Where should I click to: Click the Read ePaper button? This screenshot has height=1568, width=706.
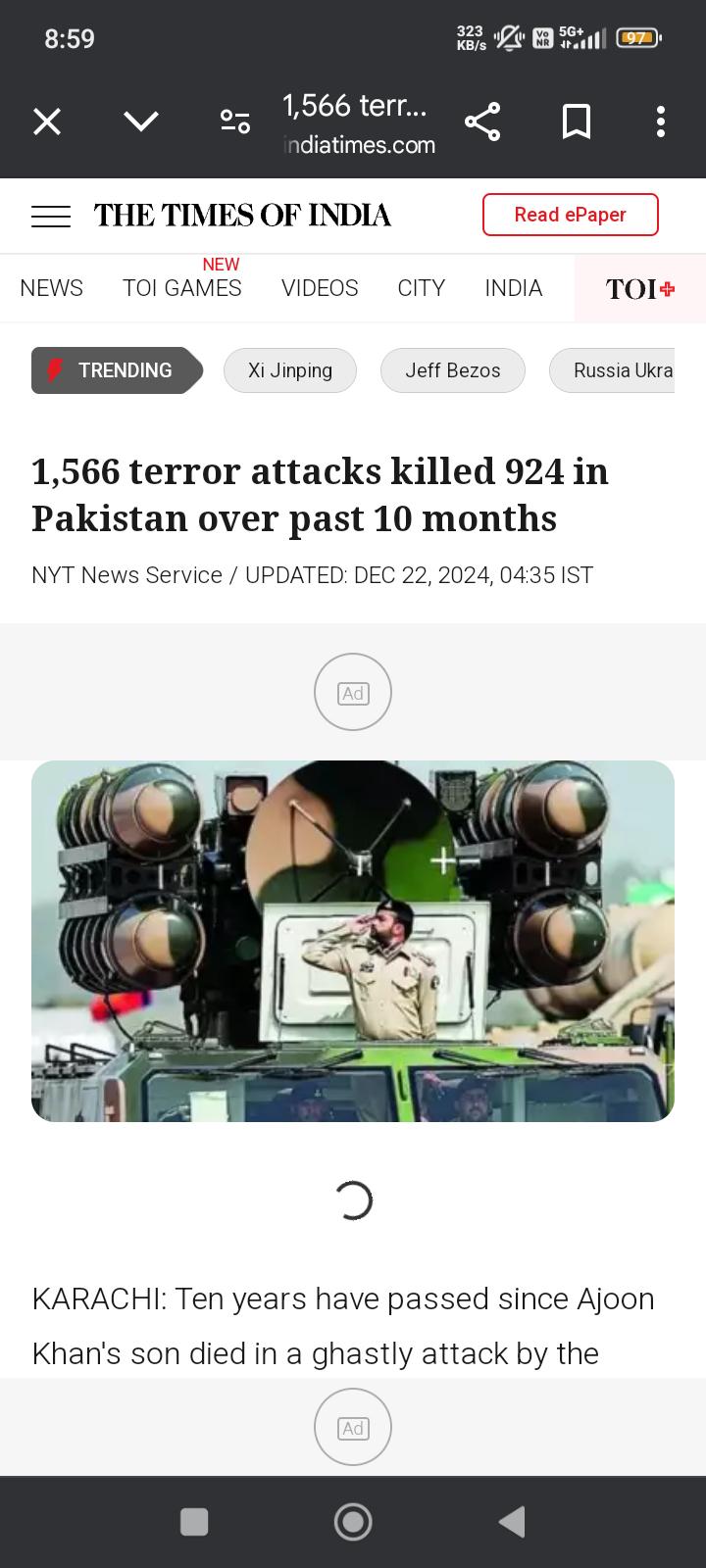[x=571, y=215]
